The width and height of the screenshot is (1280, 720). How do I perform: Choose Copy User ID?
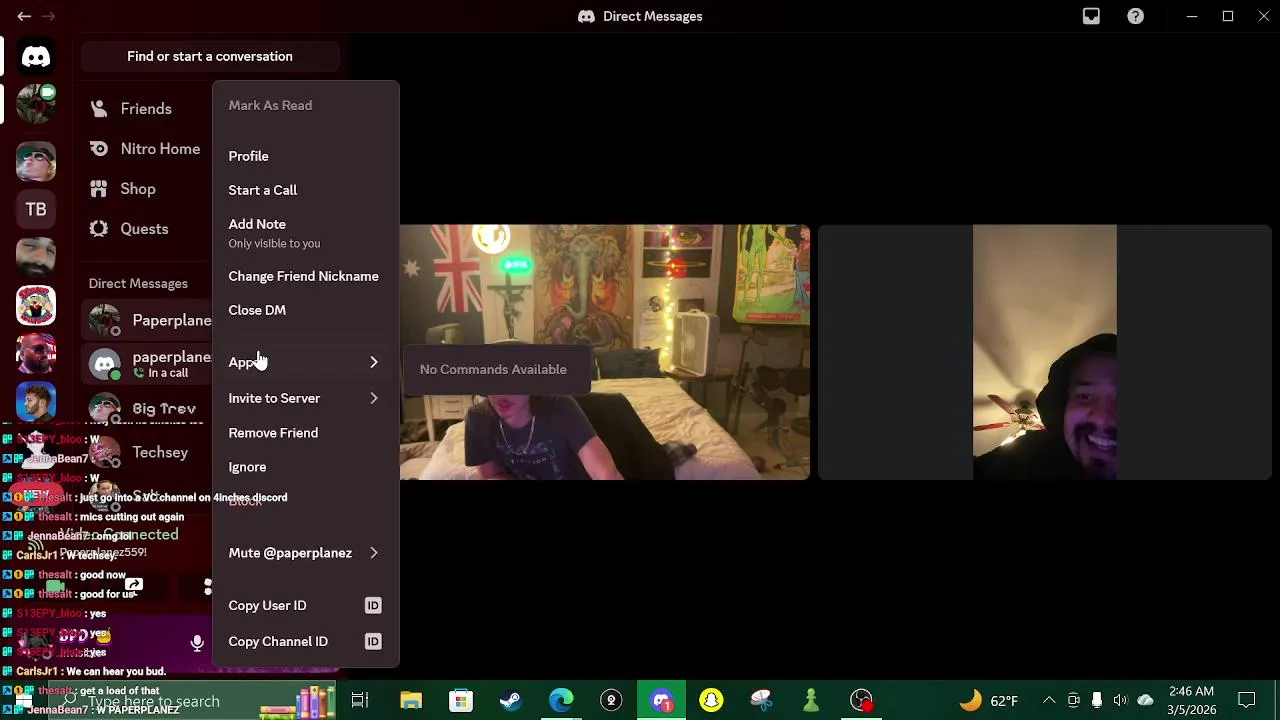(x=305, y=605)
